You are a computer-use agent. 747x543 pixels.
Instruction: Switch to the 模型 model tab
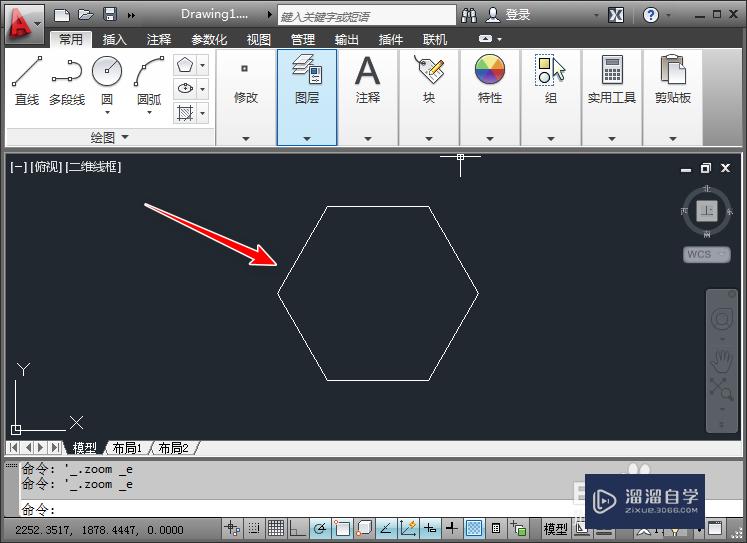(x=84, y=448)
